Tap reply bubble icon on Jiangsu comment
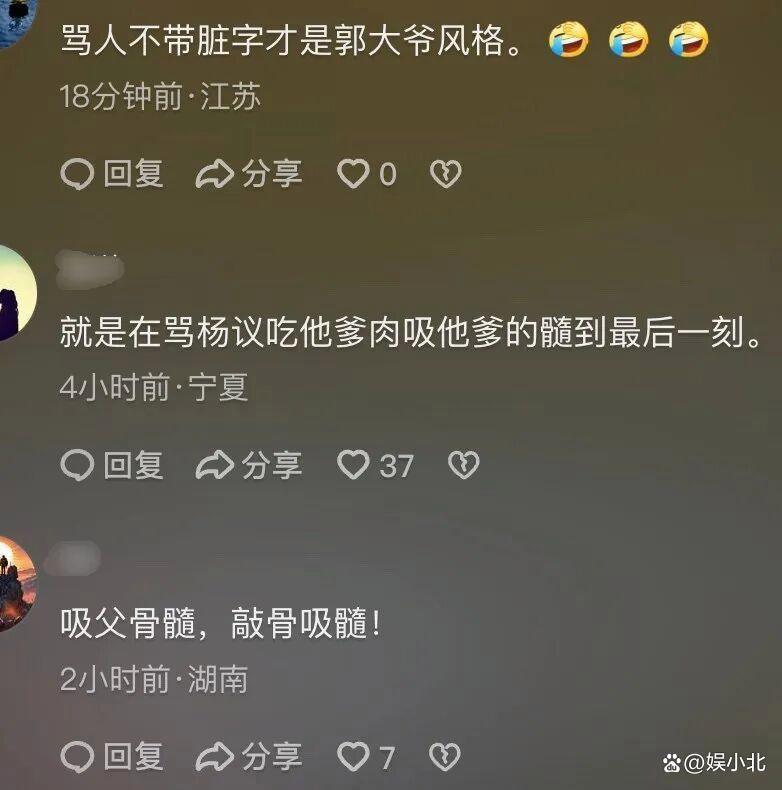782x790 pixels. pos(77,174)
